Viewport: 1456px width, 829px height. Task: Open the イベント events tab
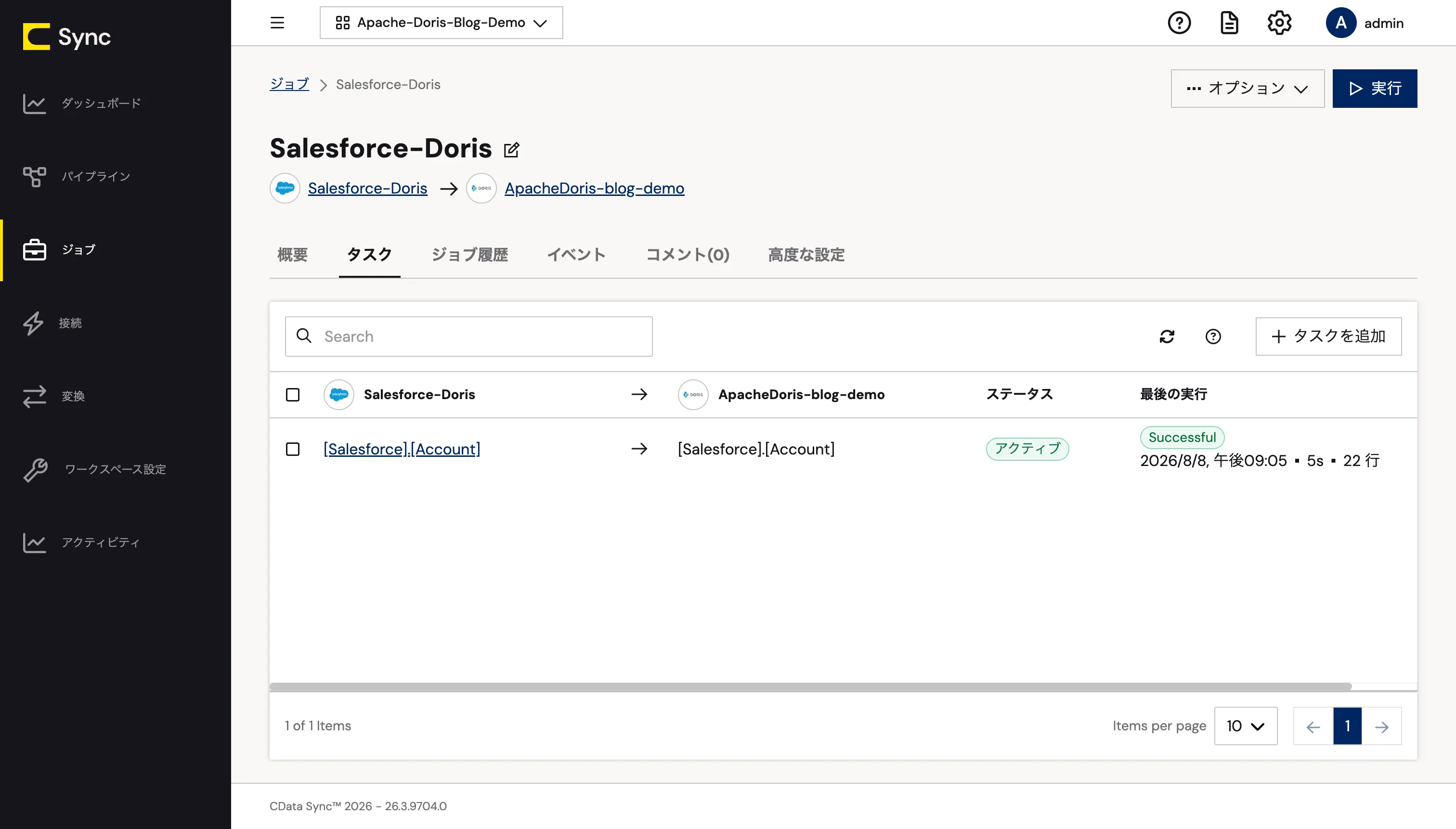tap(576, 255)
